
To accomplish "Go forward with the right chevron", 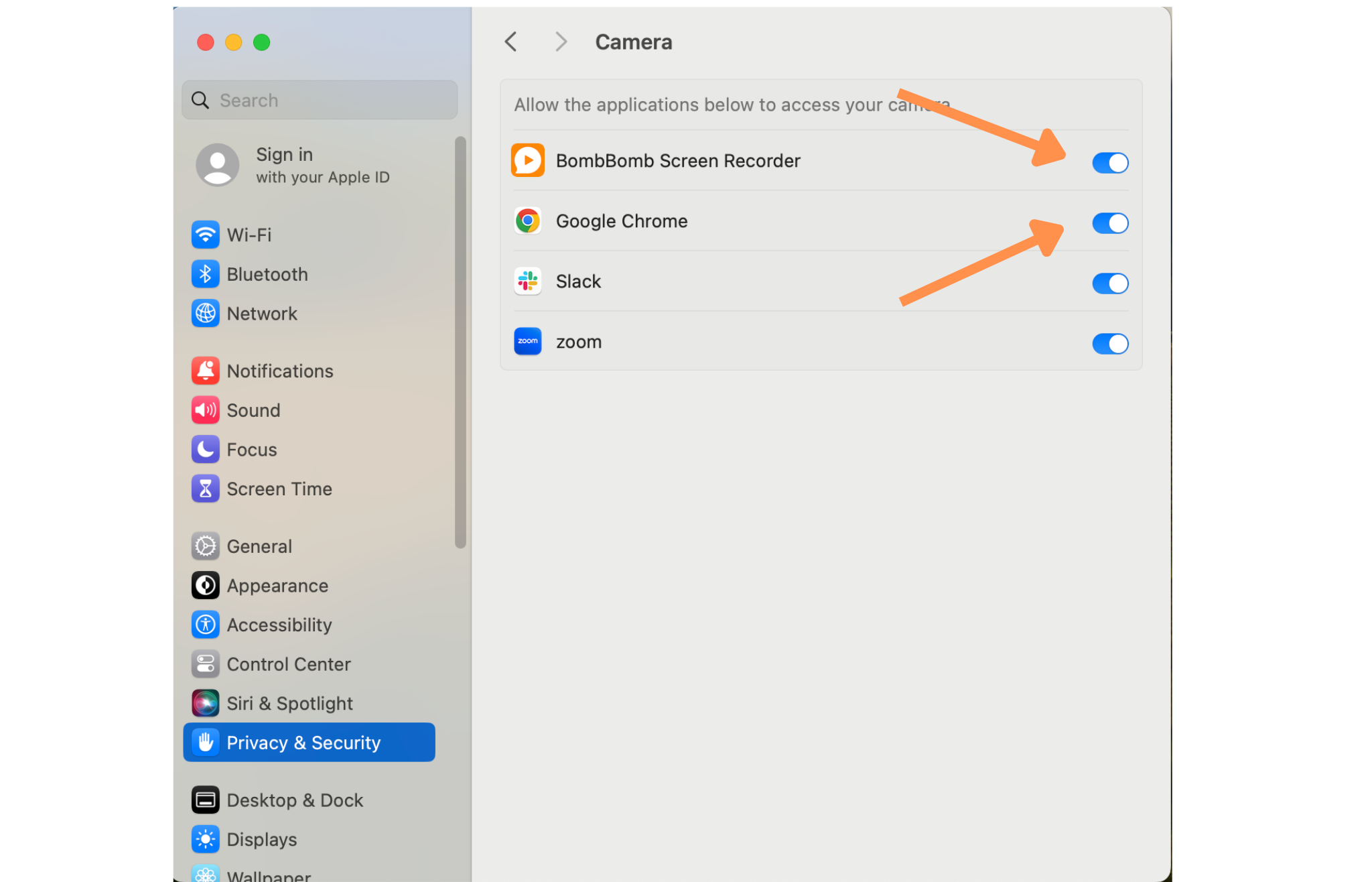I will click(561, 42).
